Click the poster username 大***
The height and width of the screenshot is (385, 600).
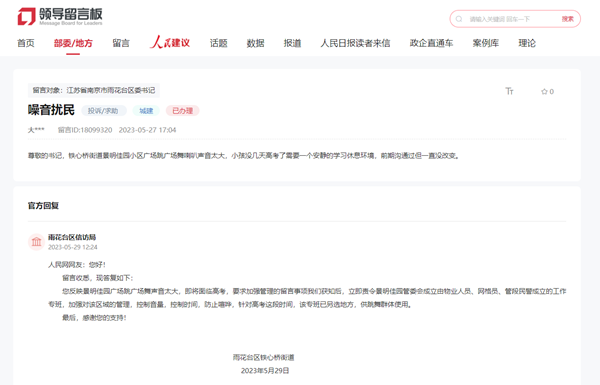click(x=36, y=130)
